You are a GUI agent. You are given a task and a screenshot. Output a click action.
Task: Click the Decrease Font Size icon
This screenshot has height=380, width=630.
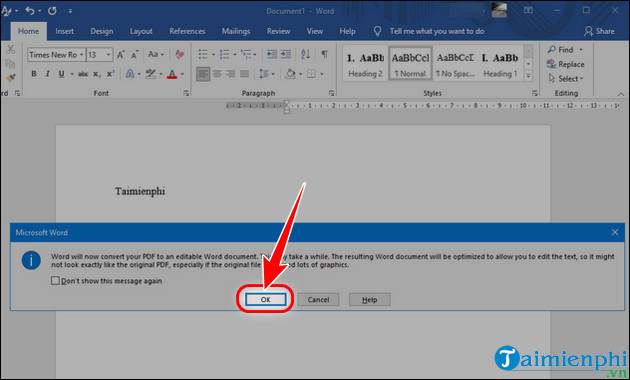135,55
